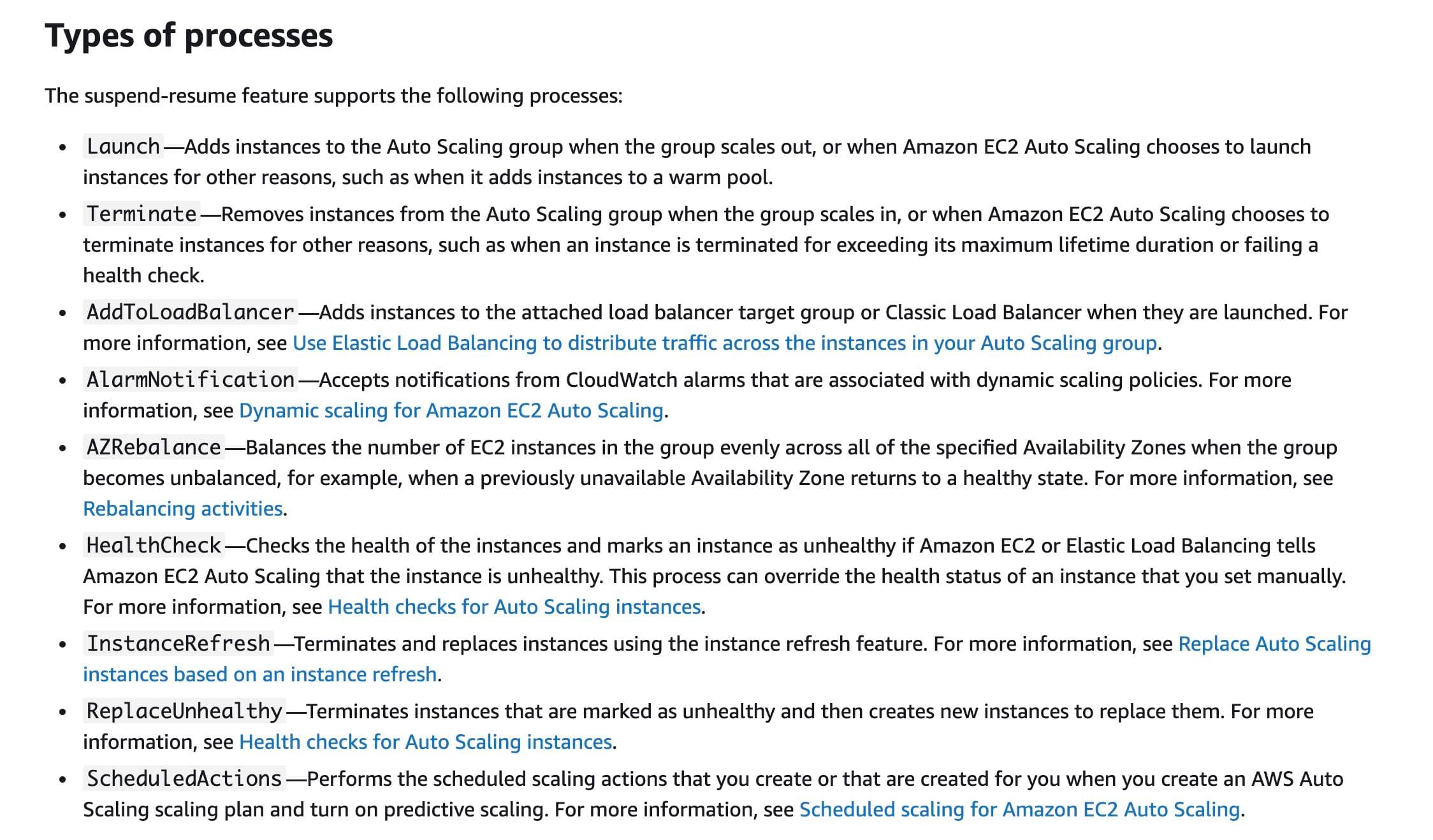Image resolution: width=1433 pixels, height=840 pixels.
Task: Click the Launch code term
Action: coord(123,147)
